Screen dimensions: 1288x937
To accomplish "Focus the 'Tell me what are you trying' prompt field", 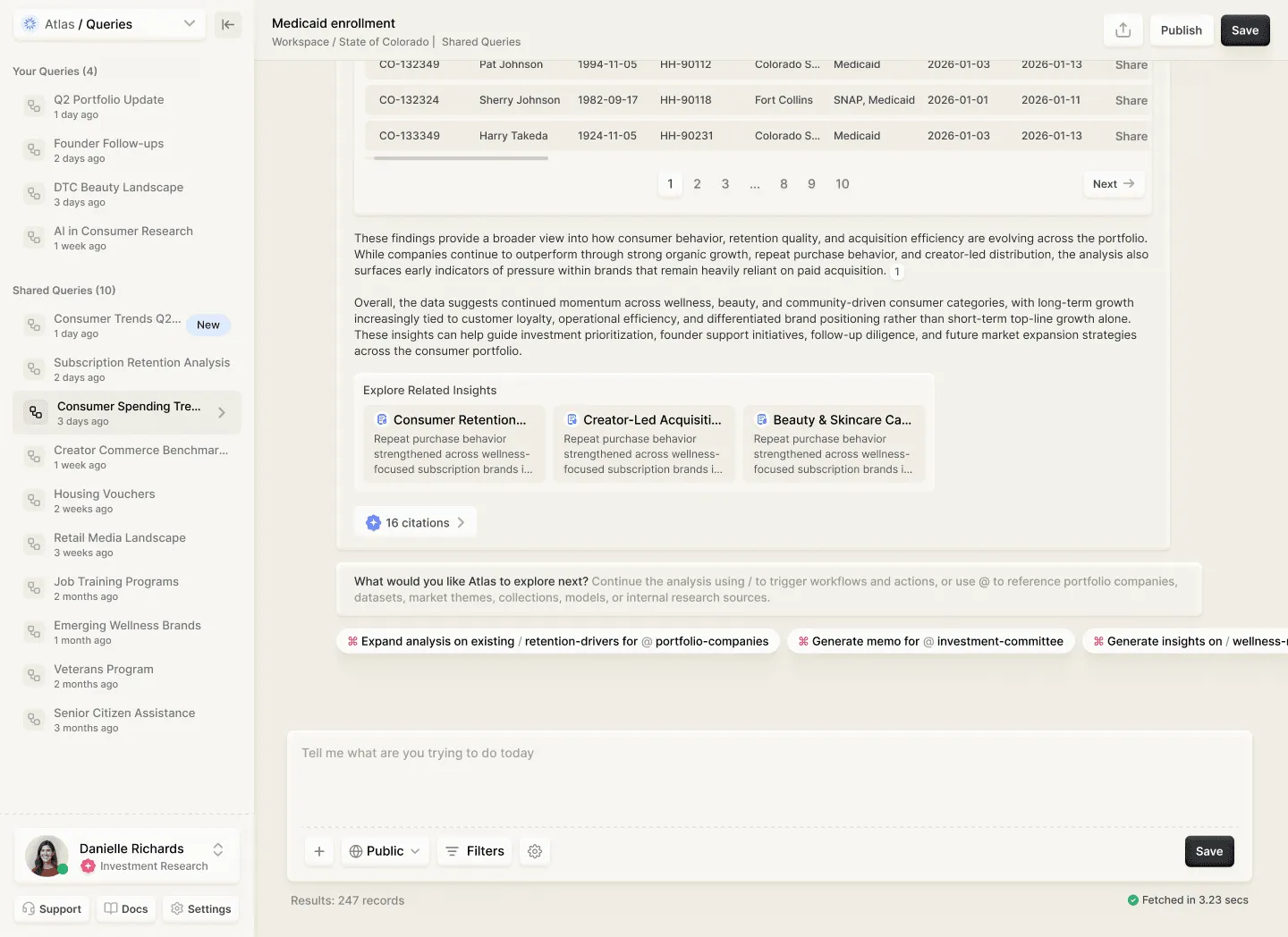I will [x=769, y=778].
